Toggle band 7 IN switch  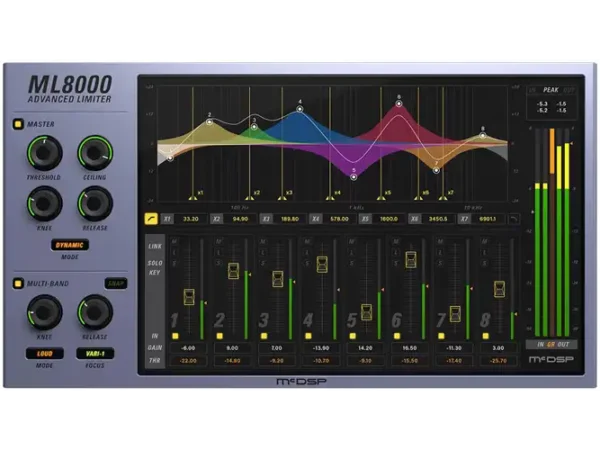[x=441, y=336]
